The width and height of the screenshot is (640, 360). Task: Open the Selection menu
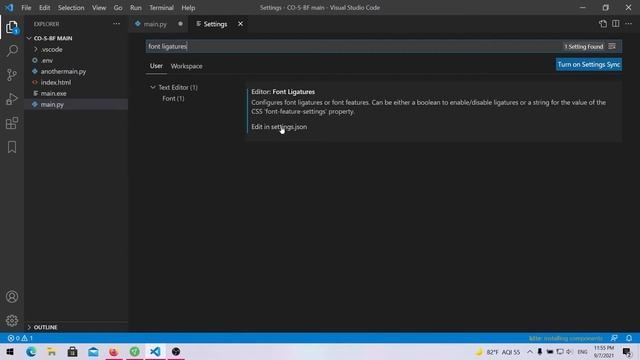click(71, 7)
